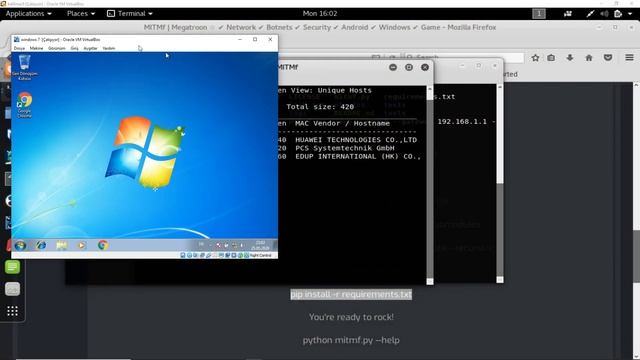Viewport: 640px width, 360px height.
Task: Open the Terminal app menu in top bar
Action: 130,13
